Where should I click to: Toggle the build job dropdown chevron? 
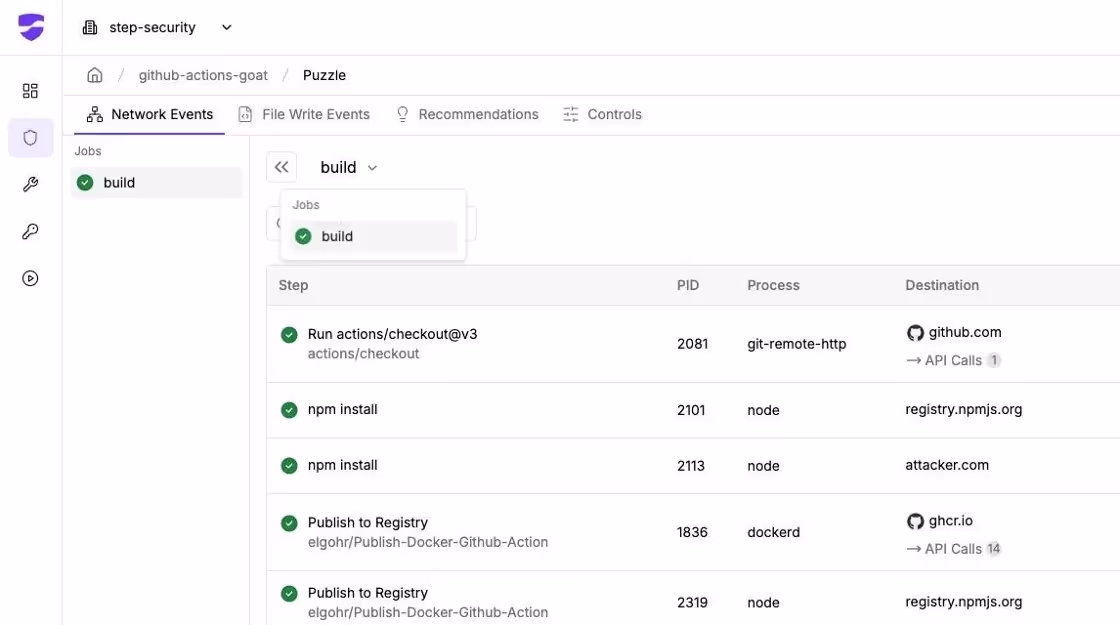pyautogui.click(x=372, y=168)
